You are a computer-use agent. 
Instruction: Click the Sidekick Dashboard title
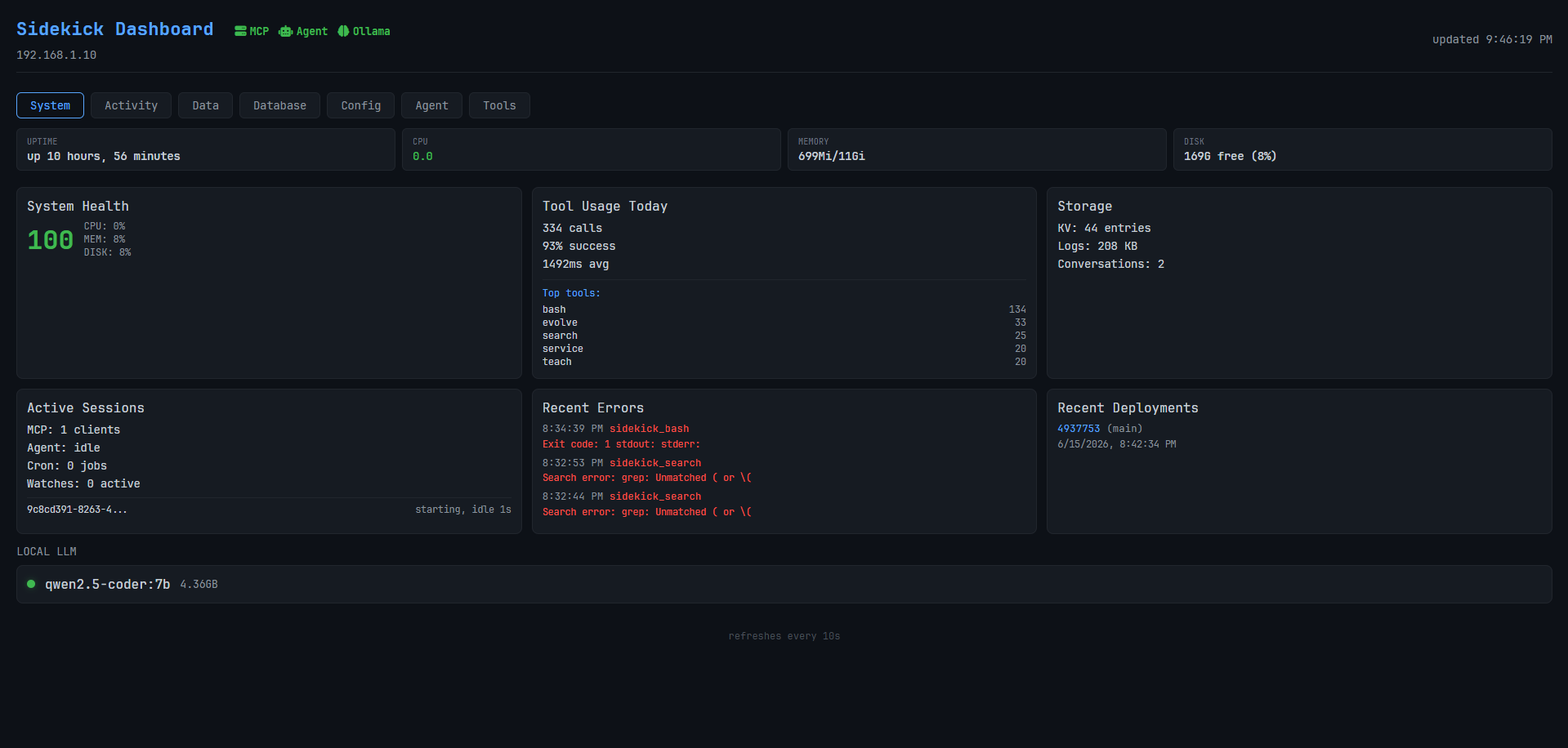(x=115, y=29)
